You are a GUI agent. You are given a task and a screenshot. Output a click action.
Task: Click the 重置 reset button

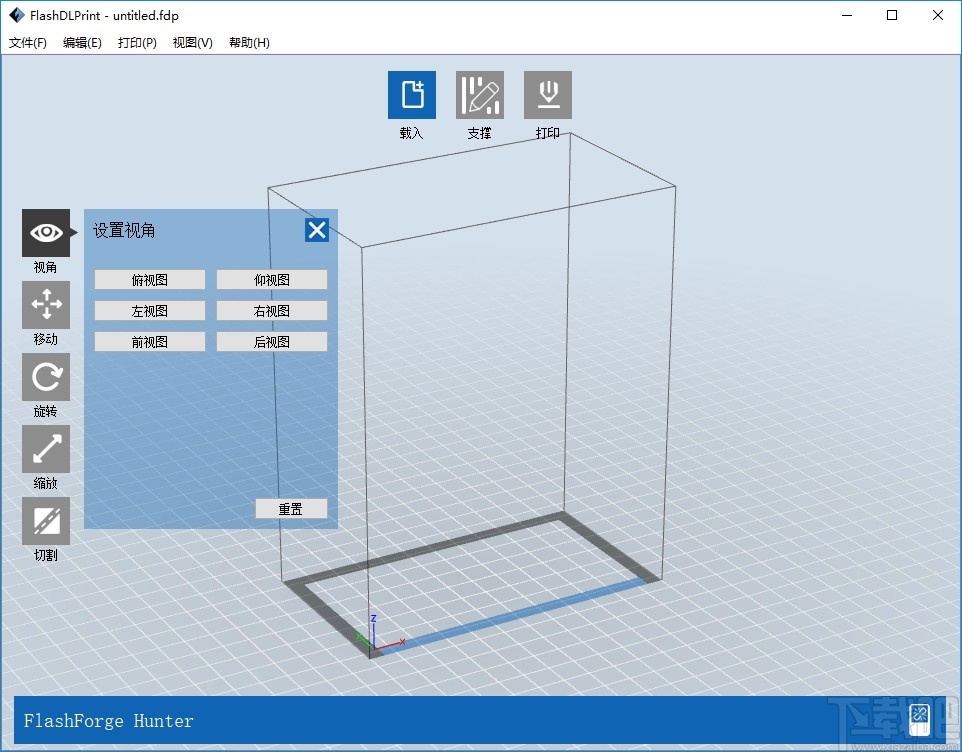291,508
